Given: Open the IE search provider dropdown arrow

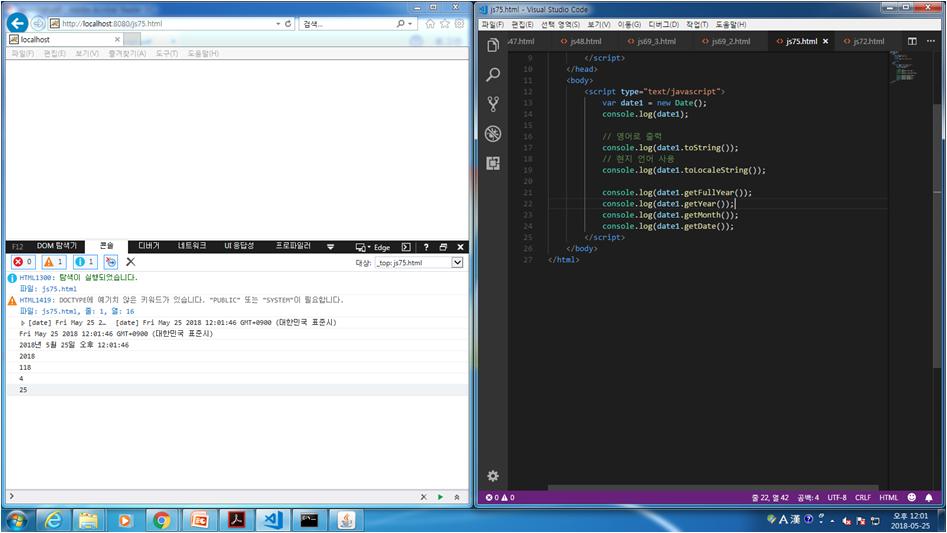Looking at the screenshot, I should pyautogui.click(x=410, y=24).
